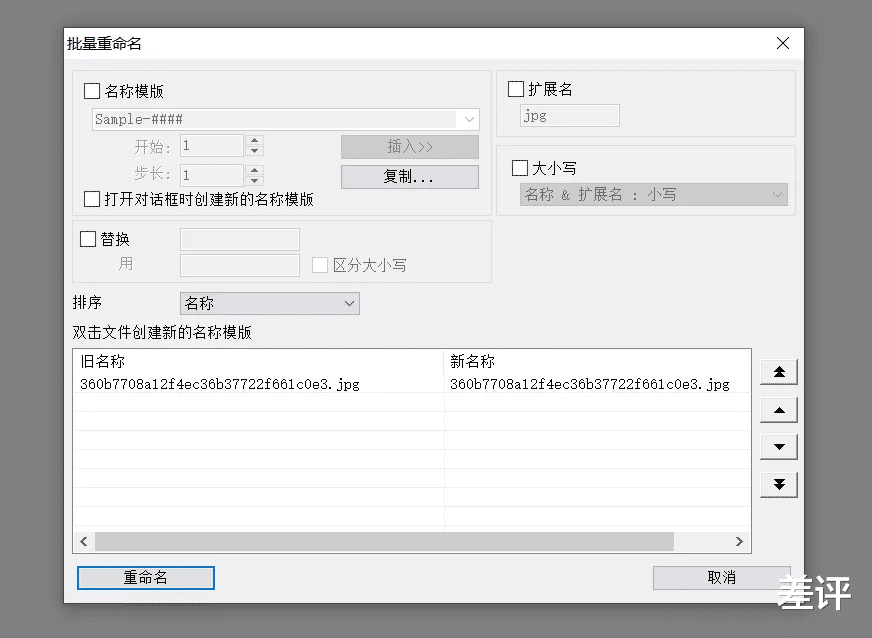Click the 取消 button
The image size is (872, 638).
[721, 577]
